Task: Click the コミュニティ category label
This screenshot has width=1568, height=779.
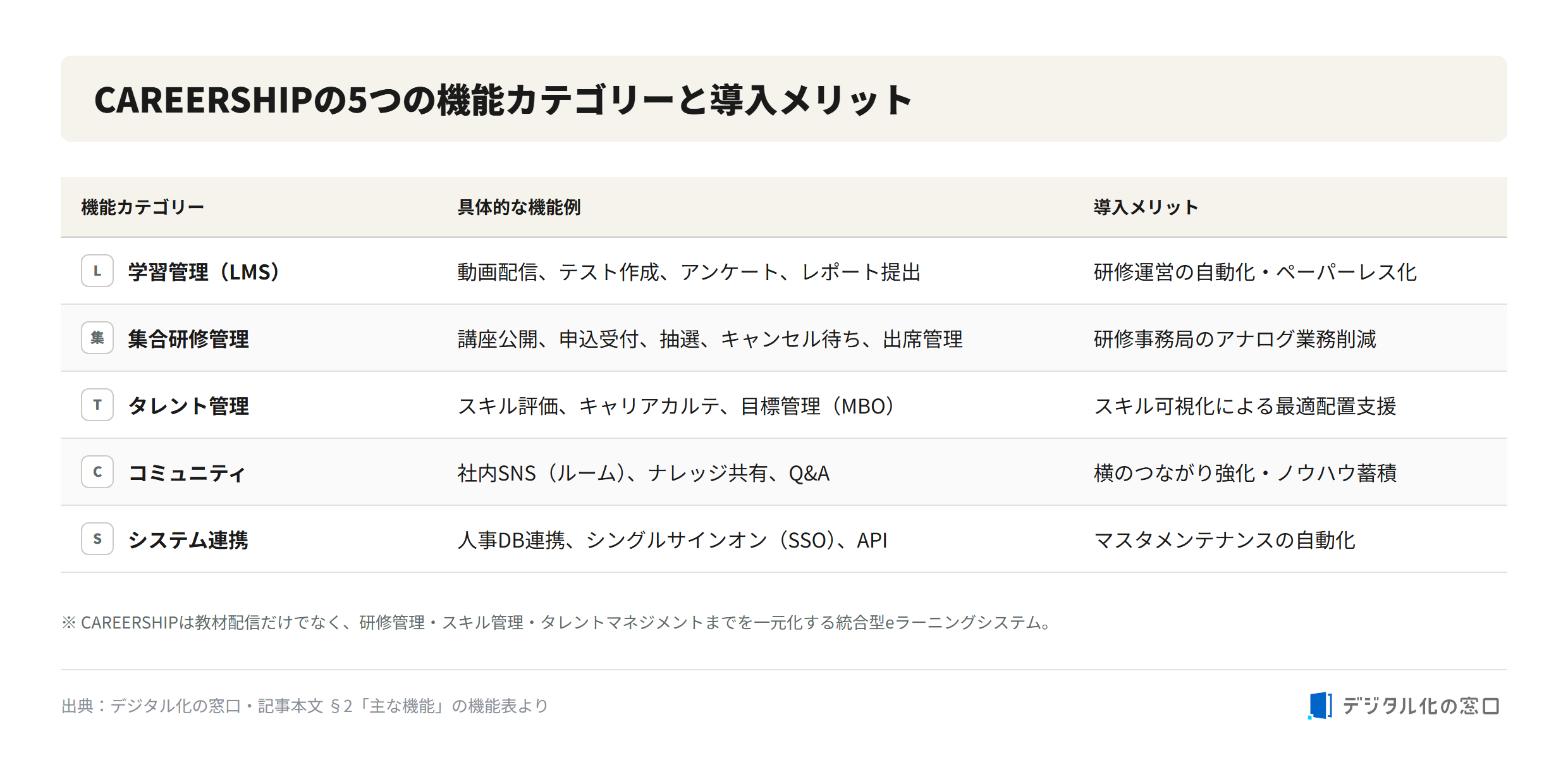Action: 187,473
